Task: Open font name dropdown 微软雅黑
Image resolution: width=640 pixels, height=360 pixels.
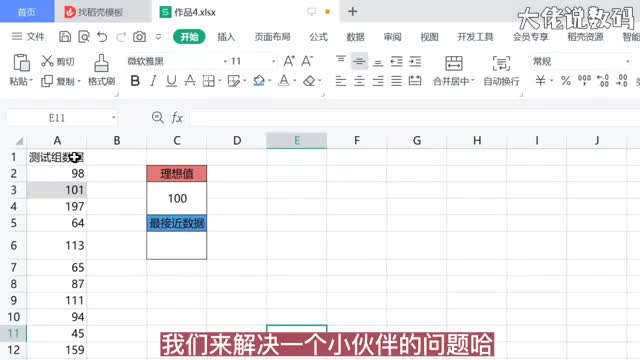Action: pyautogui.click(x=225, y=61)
